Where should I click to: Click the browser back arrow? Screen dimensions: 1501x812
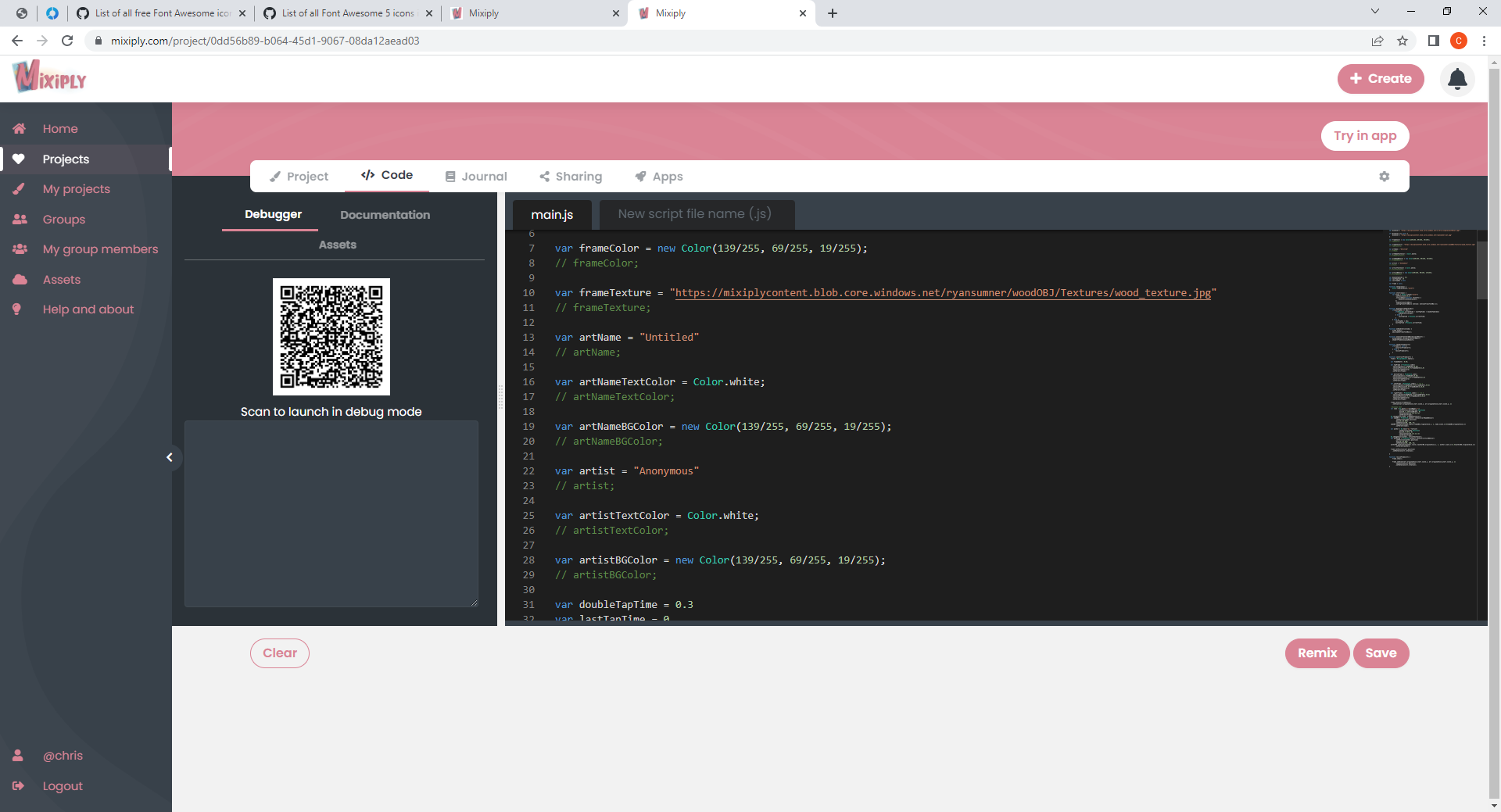click(17, 41)
